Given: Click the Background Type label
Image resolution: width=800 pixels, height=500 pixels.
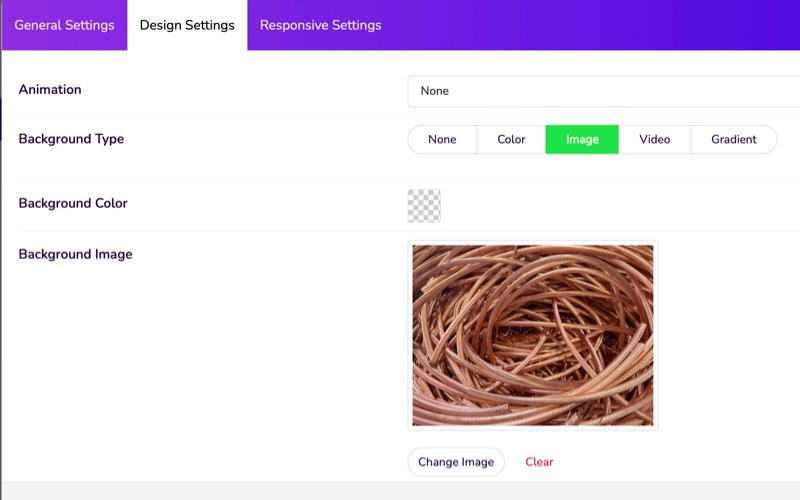Looking at the screenshot, I should (71, 139).
